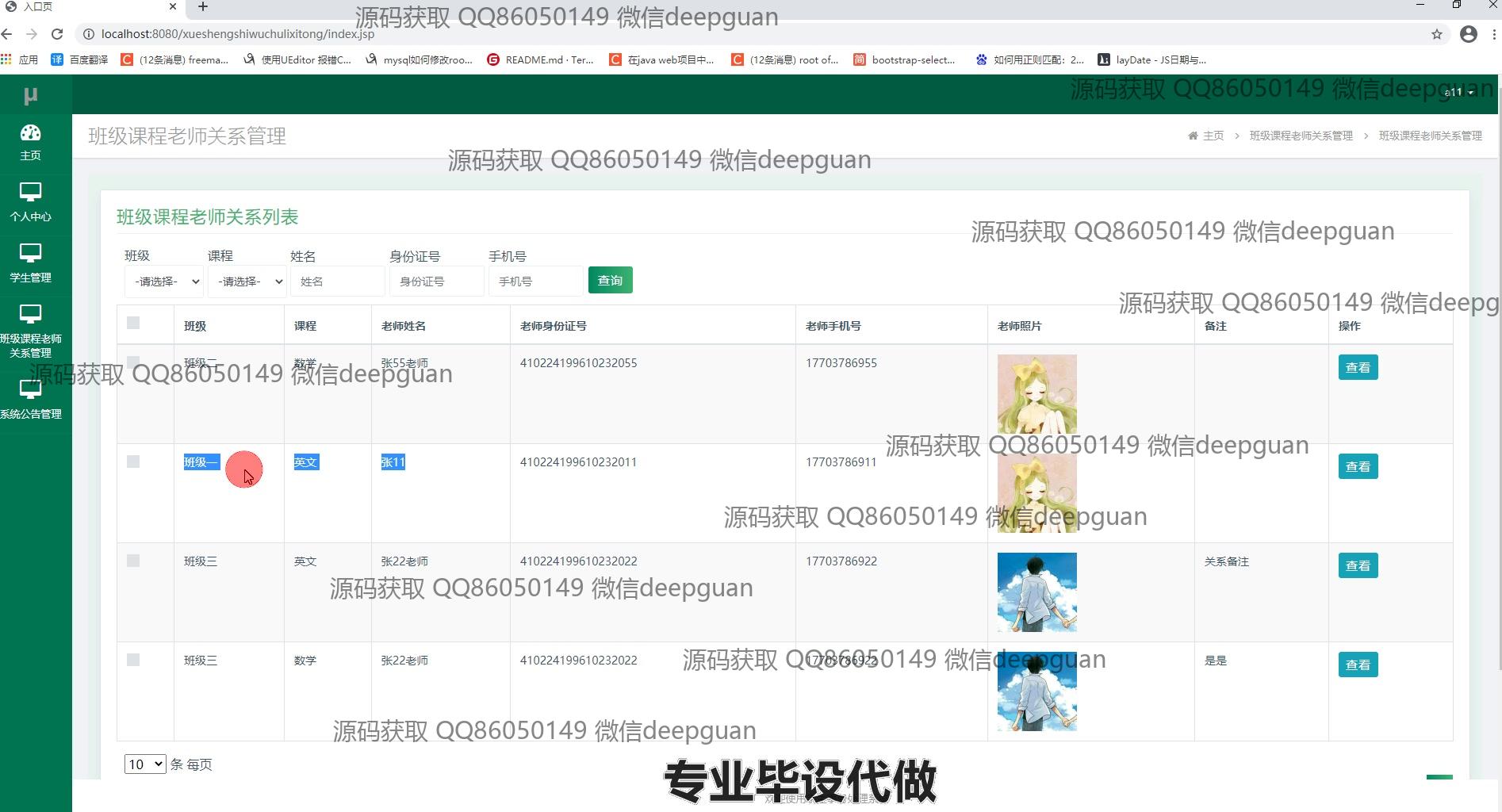The height and width of the screenshot is (812, 1502).
Task: Open the rows-per-page dropdown showing 10
Action: 144,764
